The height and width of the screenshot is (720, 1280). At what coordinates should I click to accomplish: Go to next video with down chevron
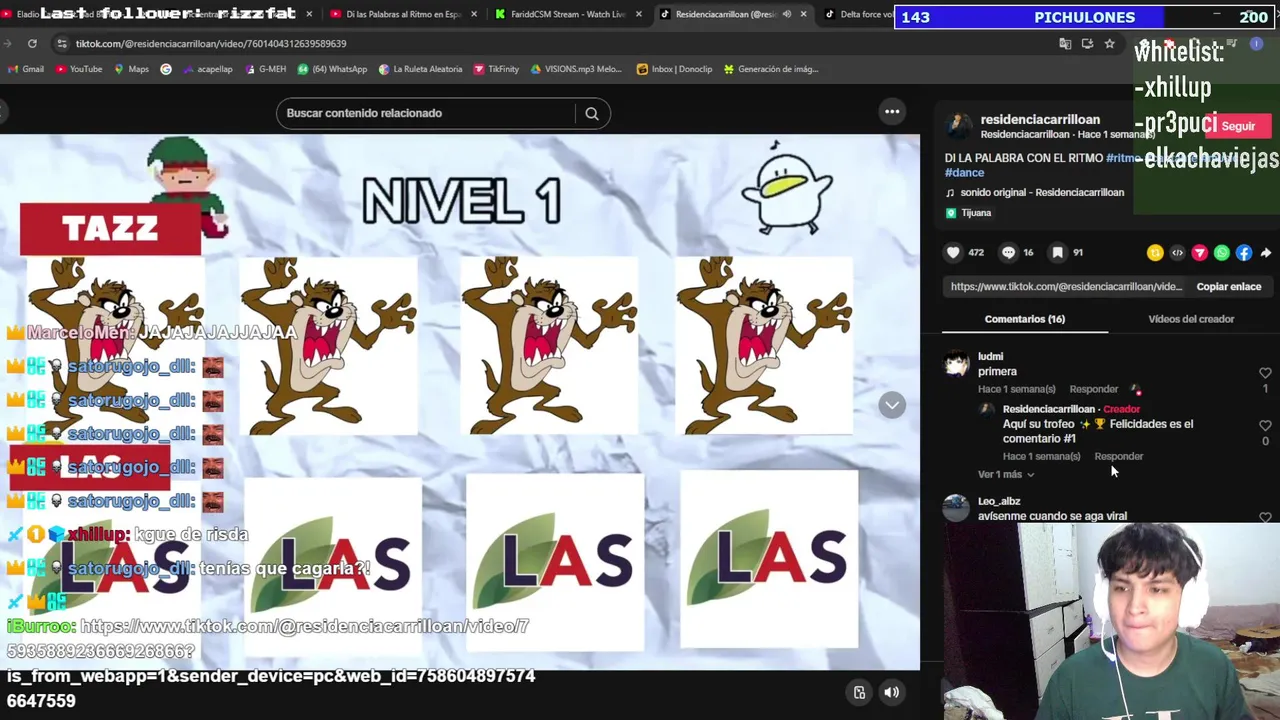(892, 405)
